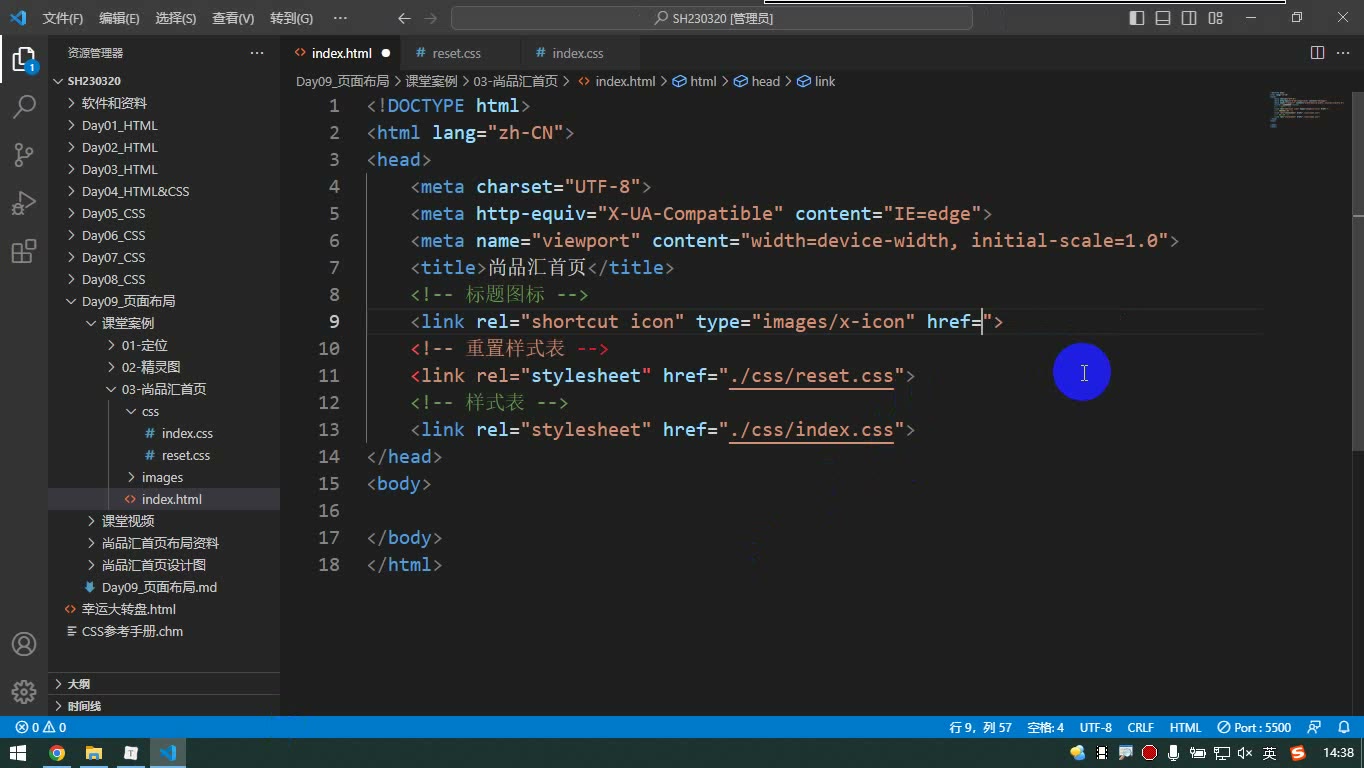Expand the 软件和资料 folder
Image resolution: width=1364 pixels, height=768 pixels.
[x=164, y=103]
